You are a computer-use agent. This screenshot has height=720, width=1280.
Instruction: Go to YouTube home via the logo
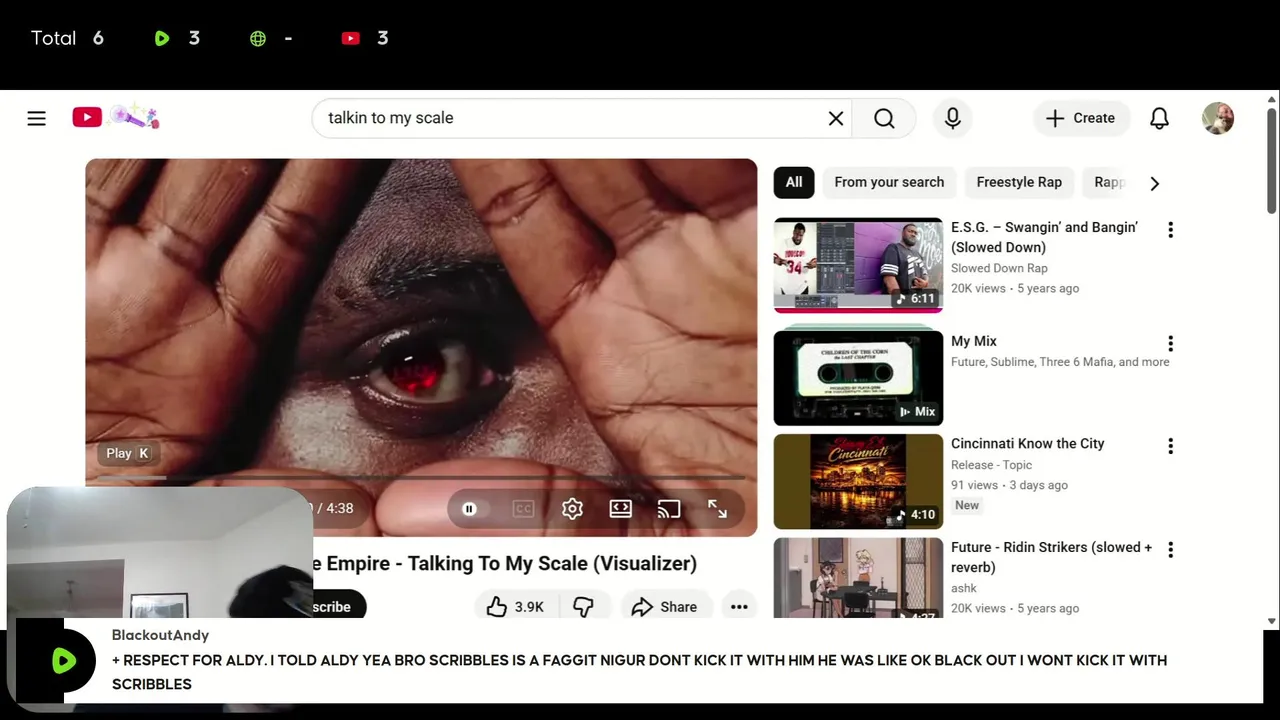(116, 117)
